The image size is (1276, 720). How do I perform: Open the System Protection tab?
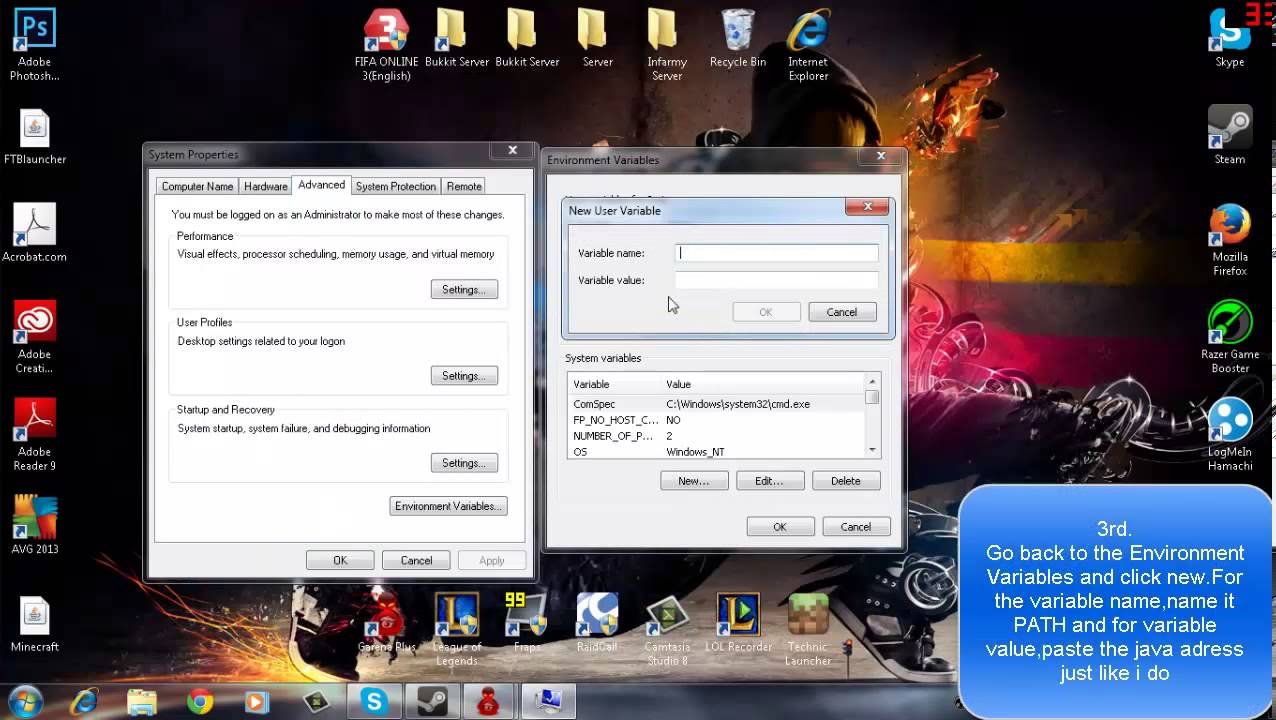pos(396,187)
